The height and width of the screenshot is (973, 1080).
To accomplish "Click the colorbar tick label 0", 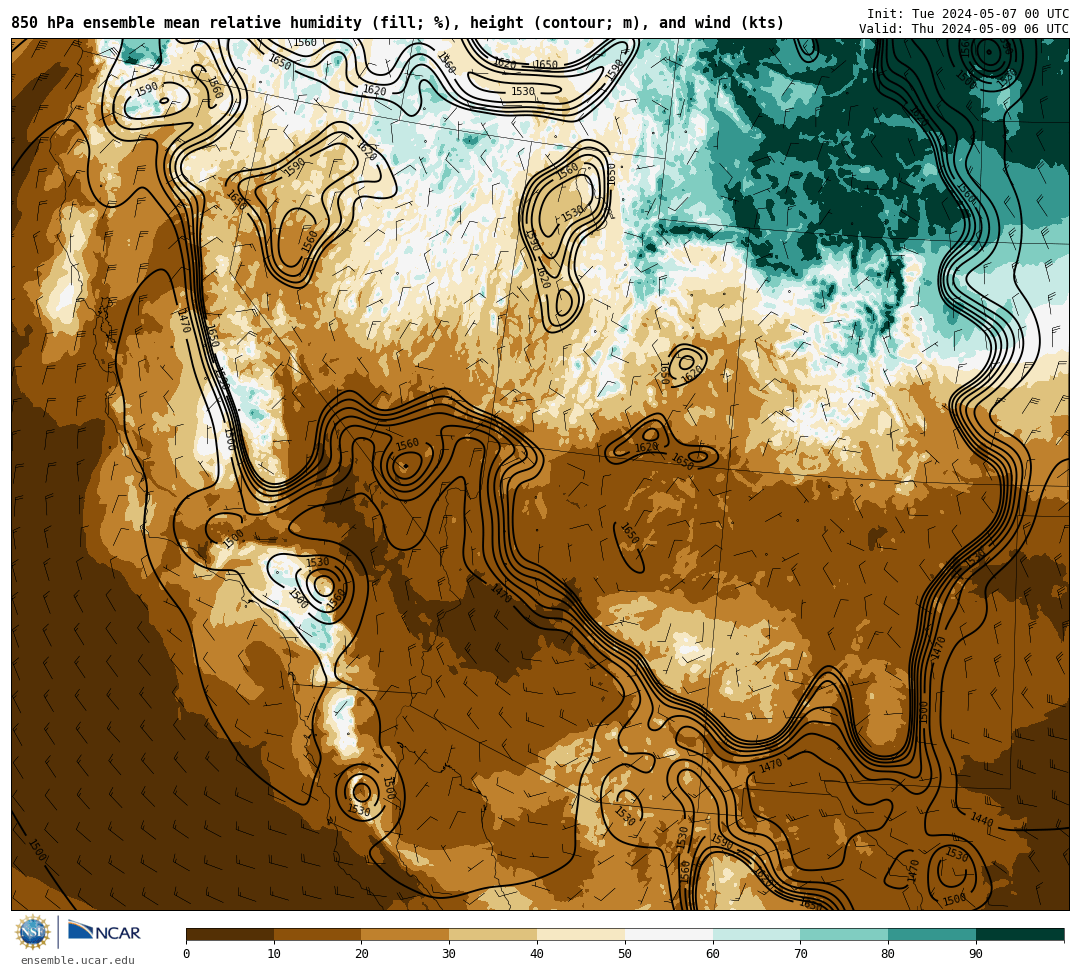I will [187, 954].
